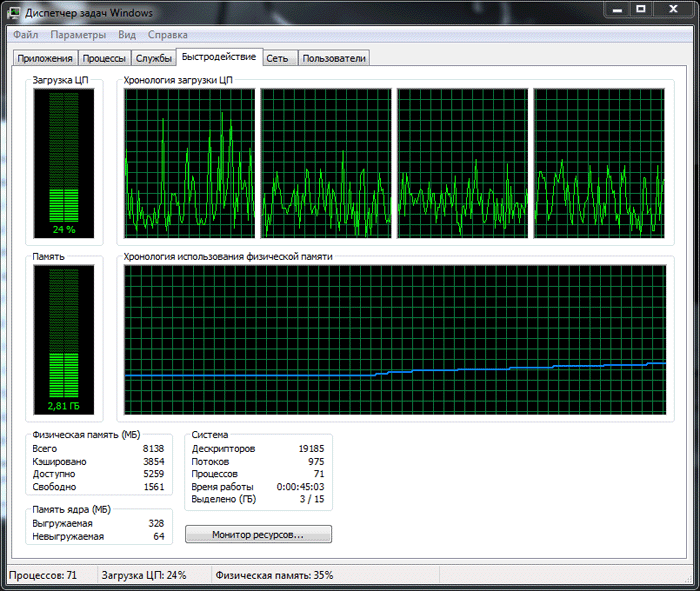This screenshot has height=591, width=700.
Task: Switch to the Пользователи tab
Action: 334,58
